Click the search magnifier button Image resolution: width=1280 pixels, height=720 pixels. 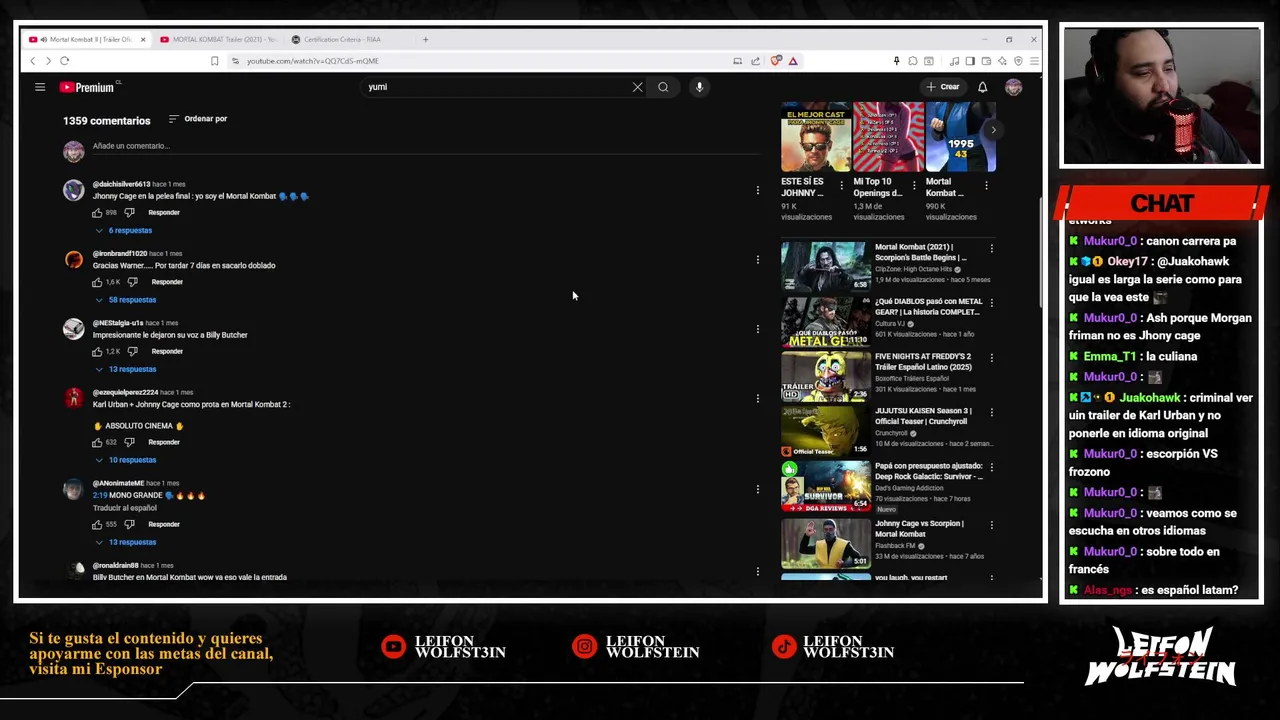[x=663, y=87]
